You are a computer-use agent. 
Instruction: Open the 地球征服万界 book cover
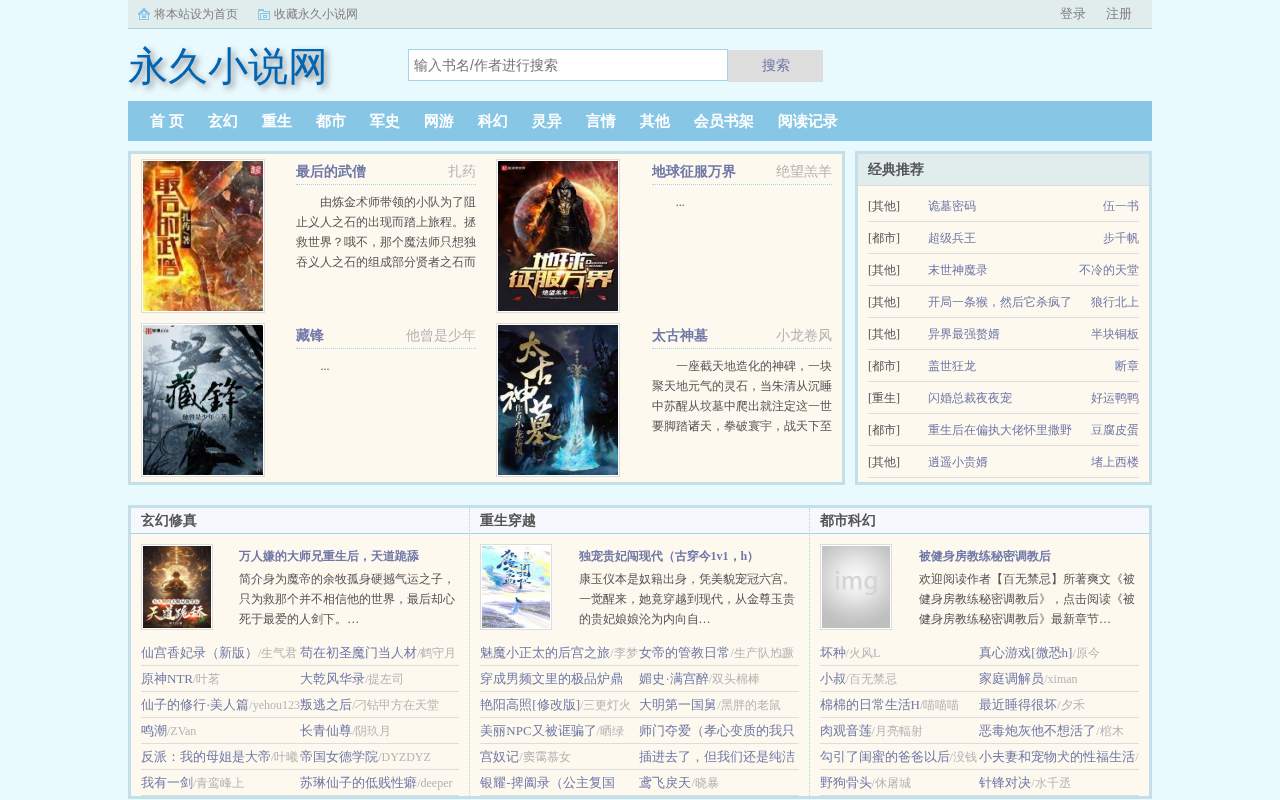coord(558,236)
